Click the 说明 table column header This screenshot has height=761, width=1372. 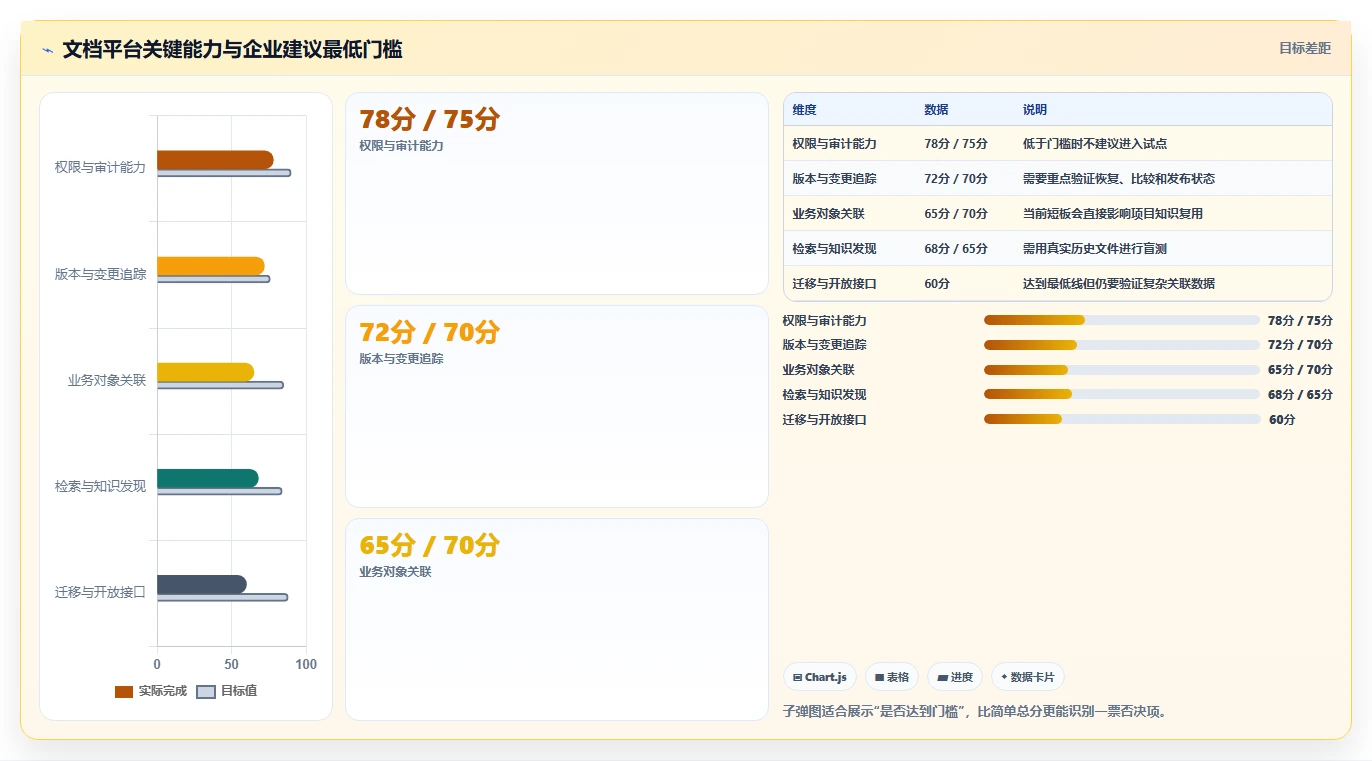(1035, 110)
